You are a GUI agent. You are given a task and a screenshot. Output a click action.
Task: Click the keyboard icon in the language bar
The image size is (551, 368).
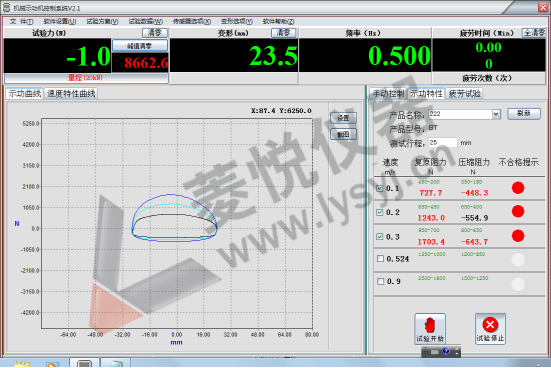(434, 351)
